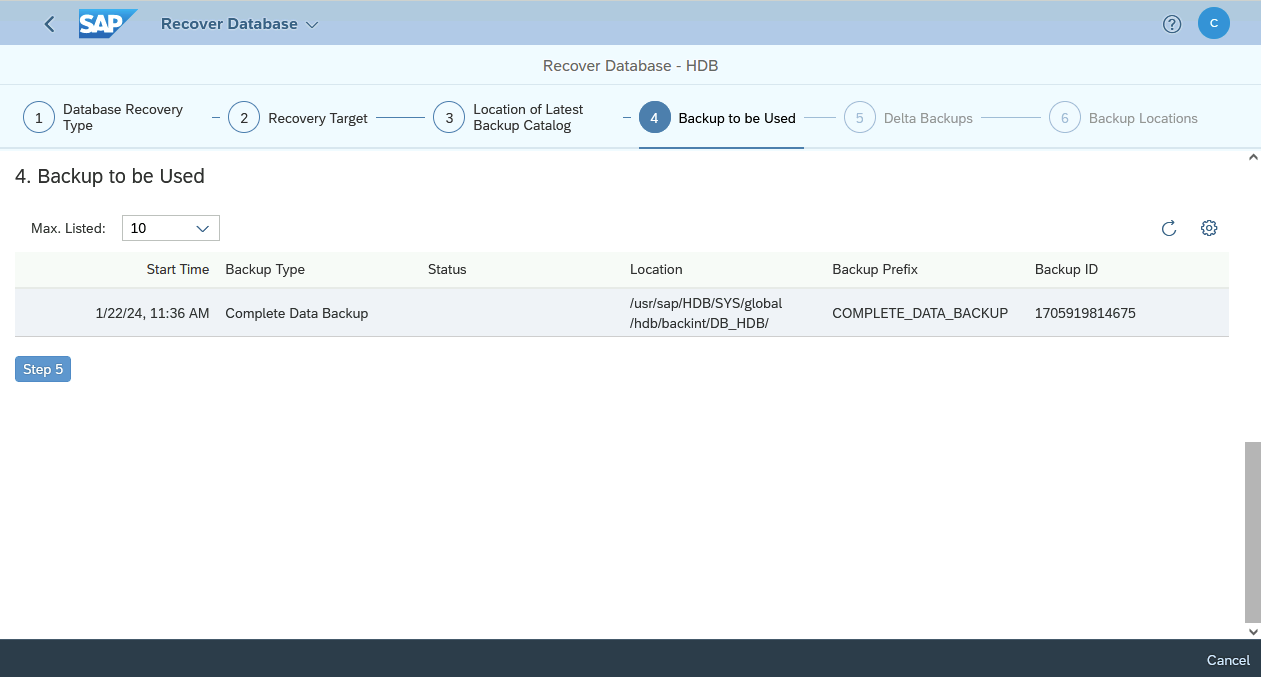1261x677 pixels.
Task: Open the help question mark icon
Action: [1172, 24]
